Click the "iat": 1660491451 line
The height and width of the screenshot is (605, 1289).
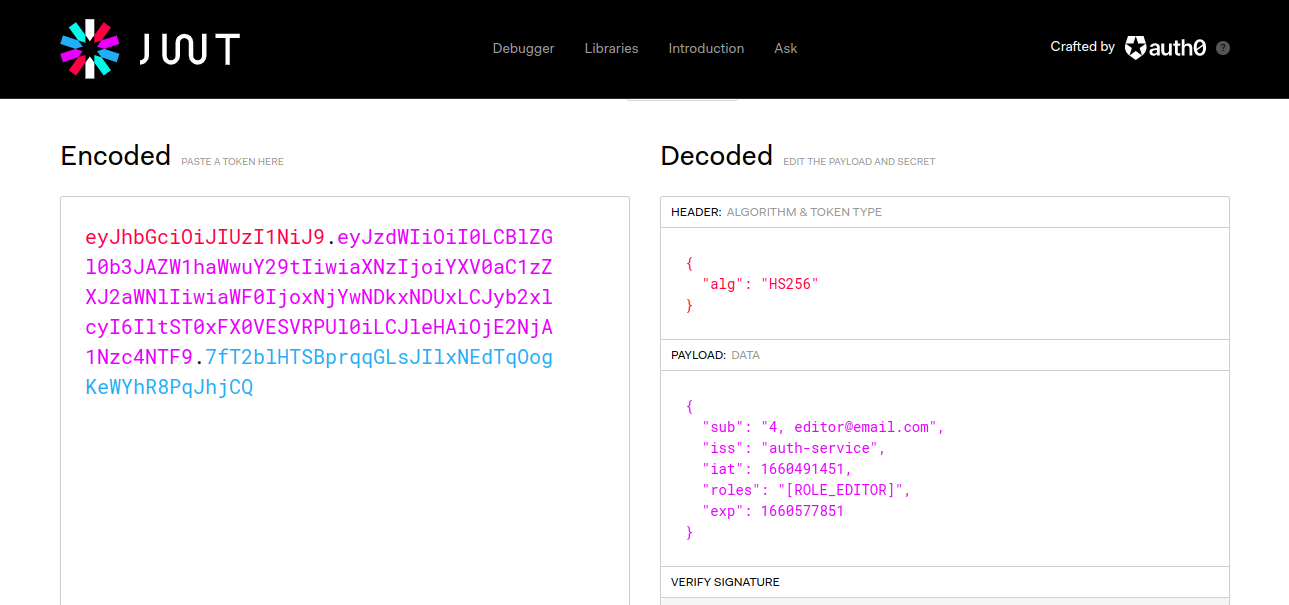coord(777,469)
